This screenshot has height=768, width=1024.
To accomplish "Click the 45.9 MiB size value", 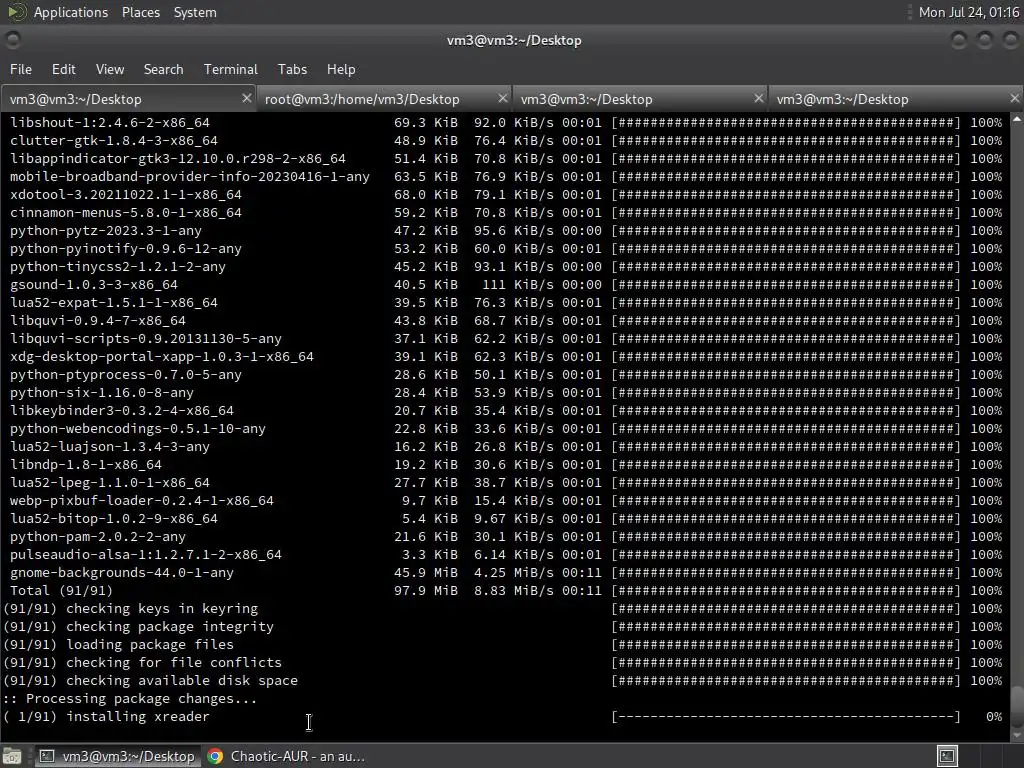I will (x=426, y=572).
